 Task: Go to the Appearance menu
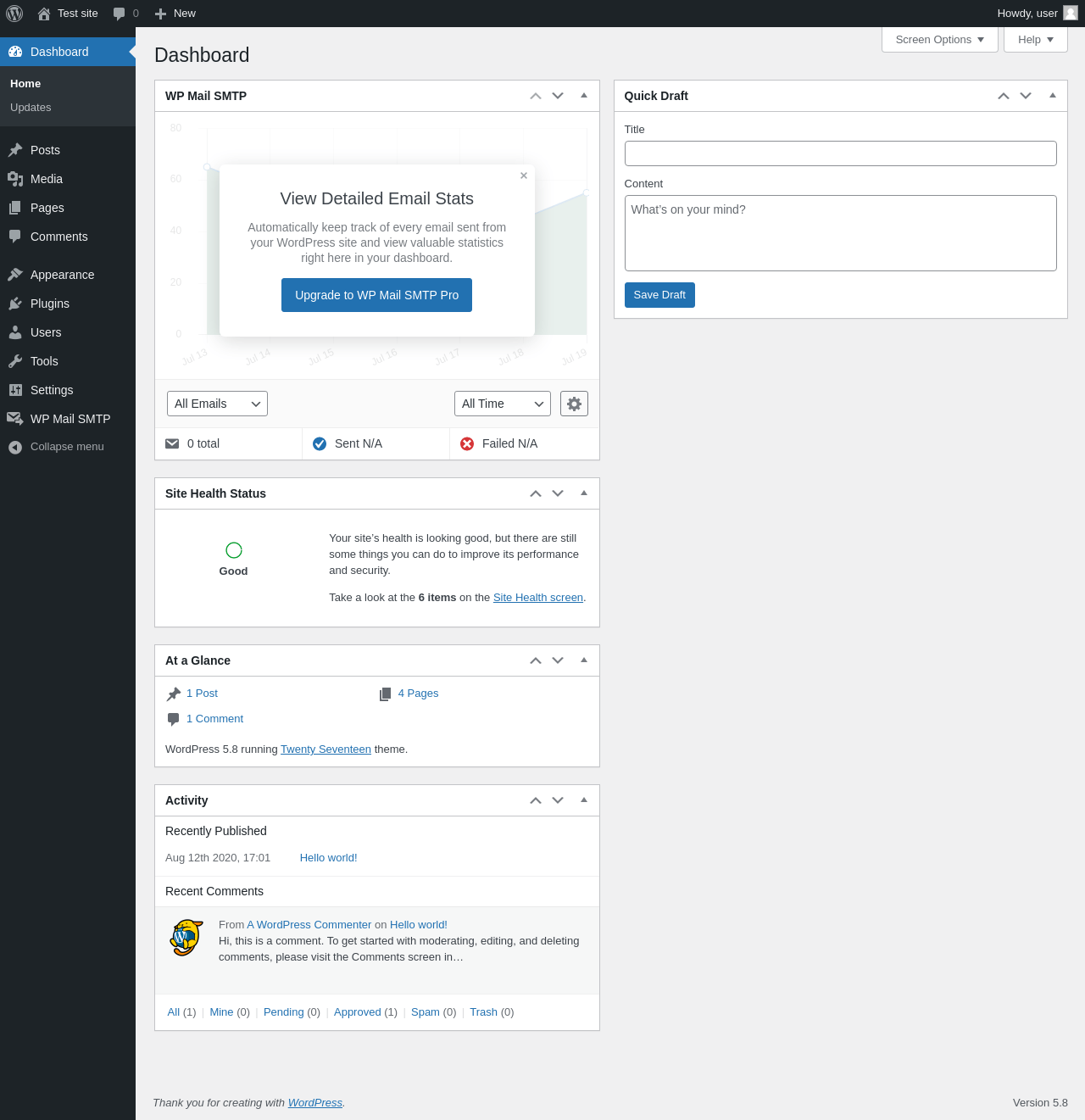(x=68, y=275)
